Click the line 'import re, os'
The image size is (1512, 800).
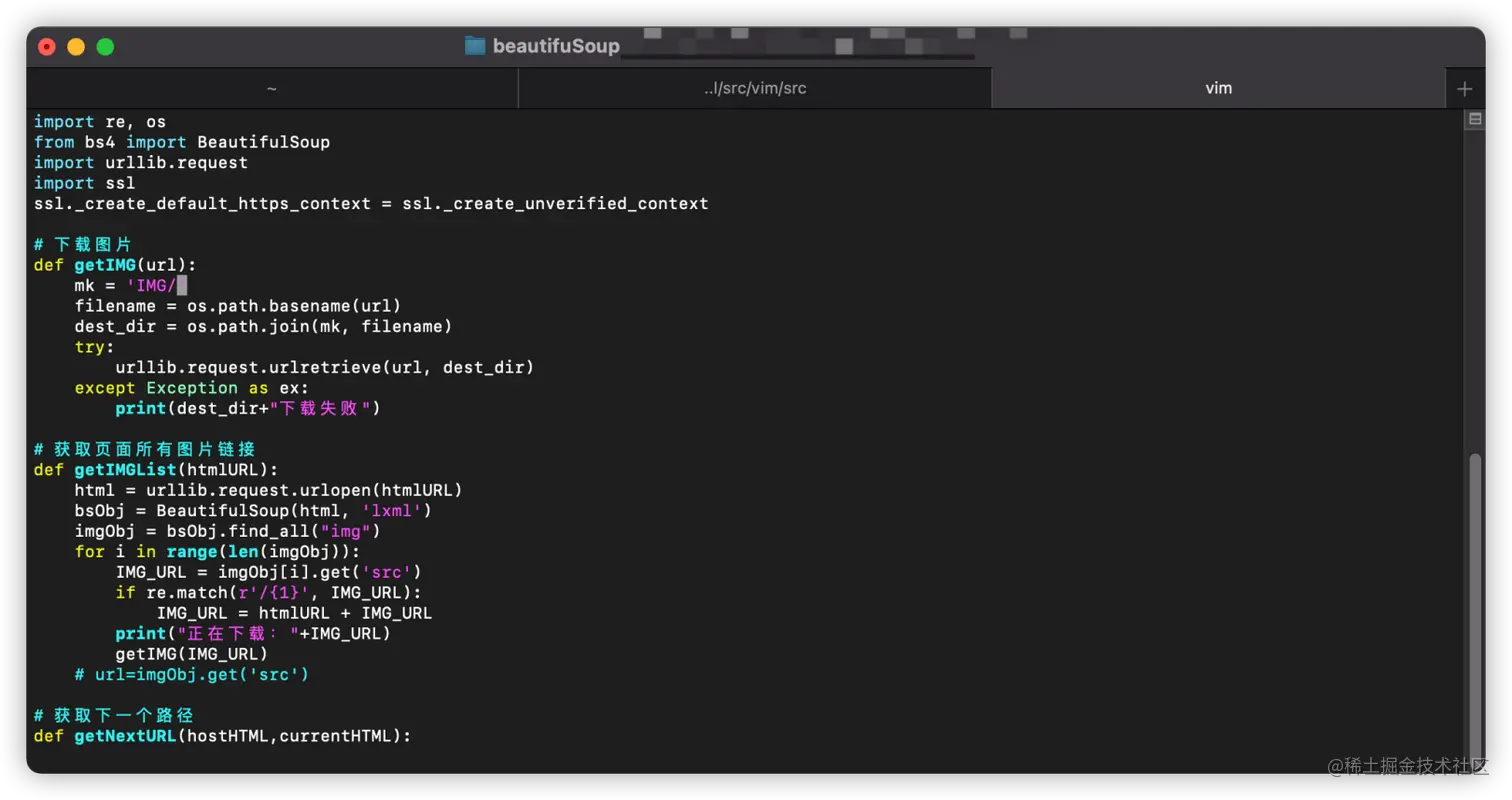pos(100,122)
